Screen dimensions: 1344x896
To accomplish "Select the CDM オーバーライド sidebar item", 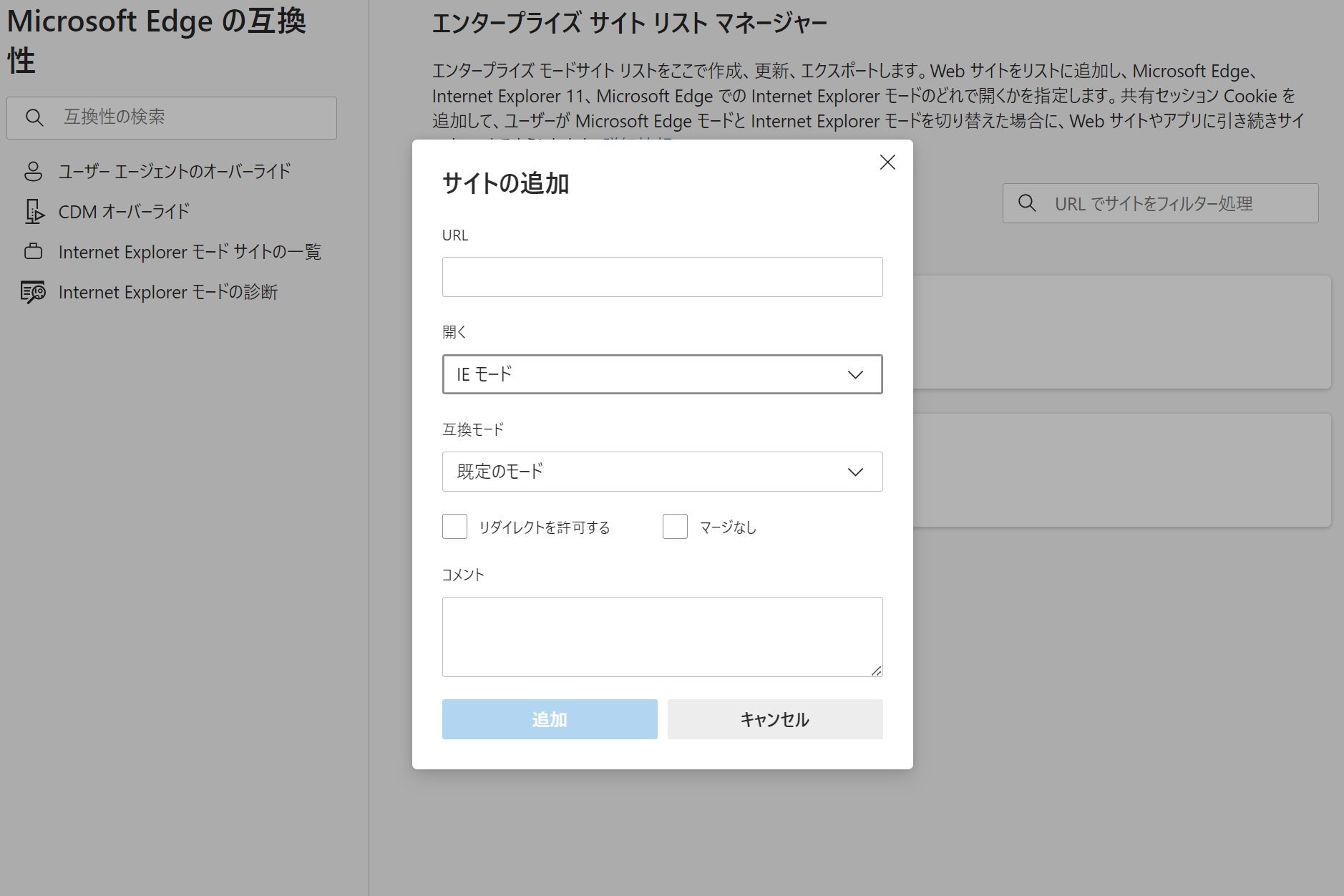I will 124,212.
